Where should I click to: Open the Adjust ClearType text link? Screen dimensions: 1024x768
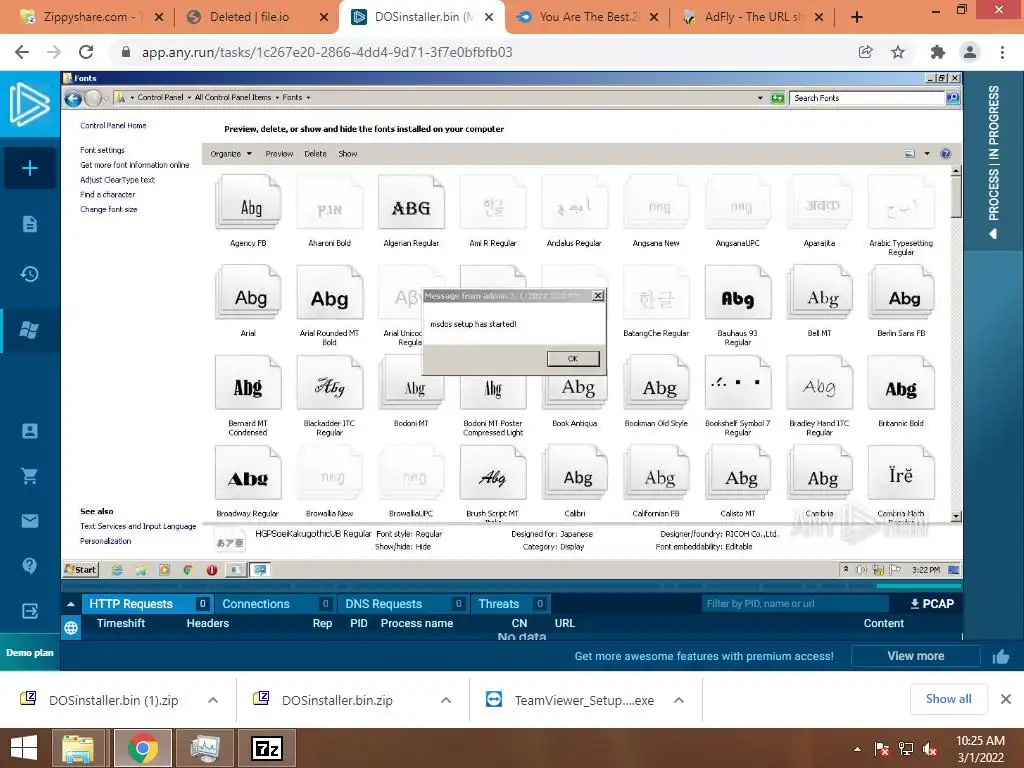118,180
